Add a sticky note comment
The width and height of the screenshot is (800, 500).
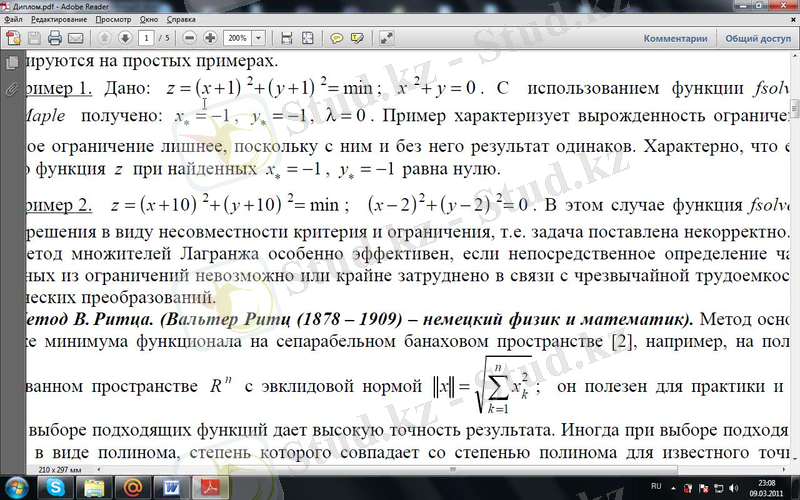[336, 38]
